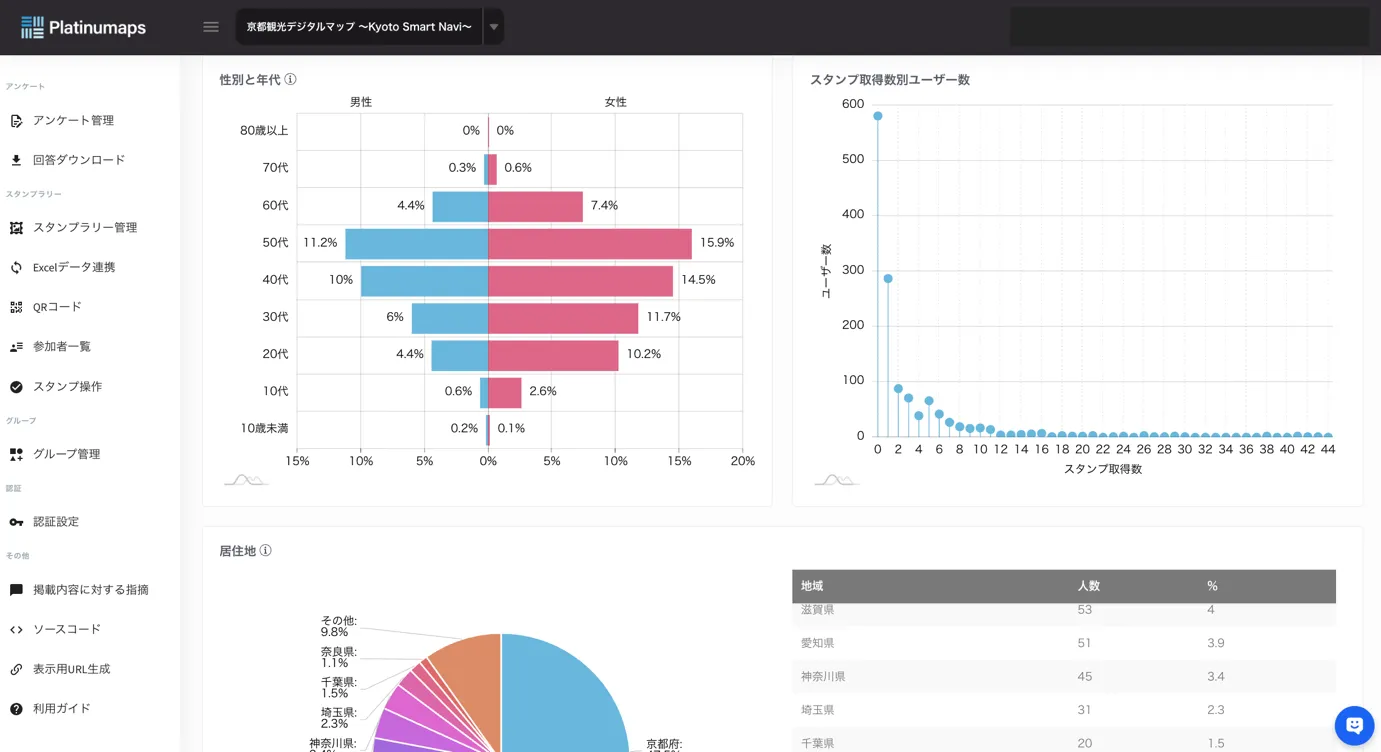Click info icon next to 性別と年代

[x=290, y=79]
